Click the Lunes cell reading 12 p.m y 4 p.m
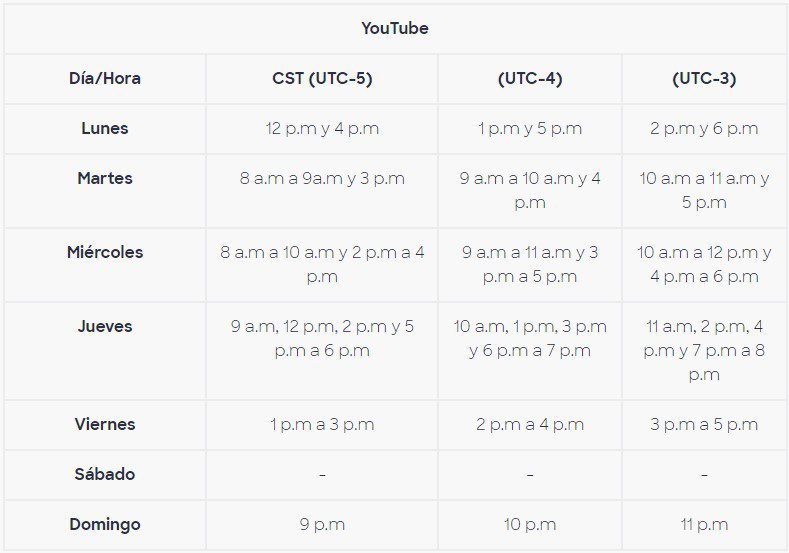 pyautogui.click(x=322, y=129)
